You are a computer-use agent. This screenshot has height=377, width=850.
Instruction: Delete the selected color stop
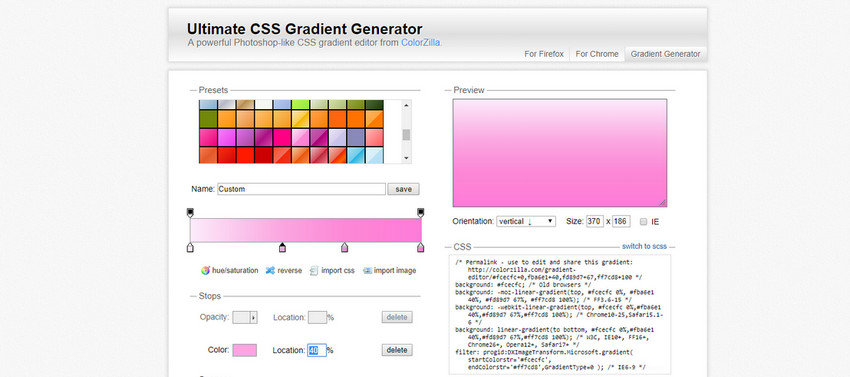pyautogui.click(x=397, y=350)
